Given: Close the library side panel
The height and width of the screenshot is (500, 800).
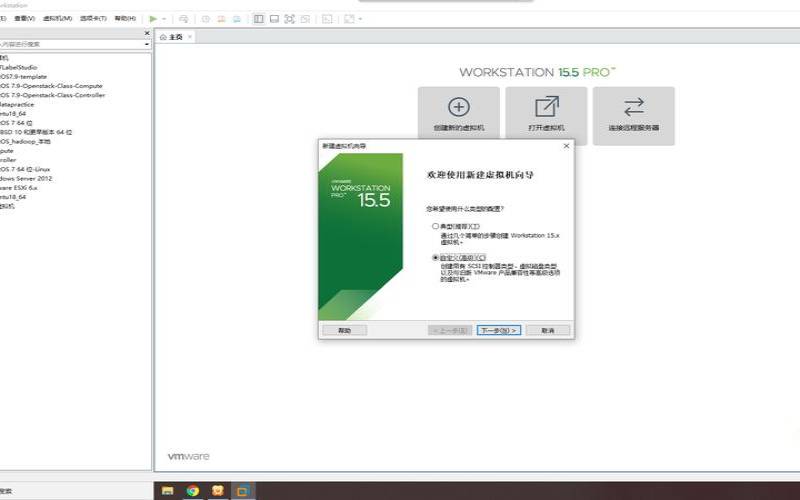Looking at the screenshot, I should [x=147, y=33].
